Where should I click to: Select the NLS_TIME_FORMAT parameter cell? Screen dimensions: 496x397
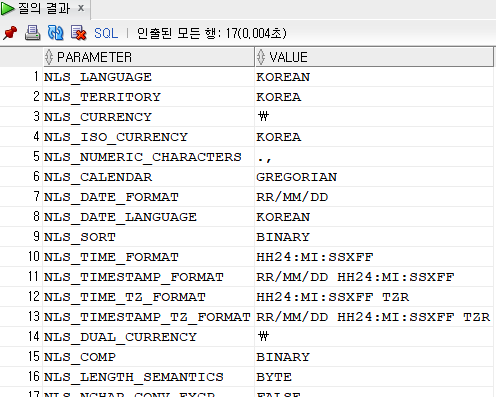click(149, 257)
